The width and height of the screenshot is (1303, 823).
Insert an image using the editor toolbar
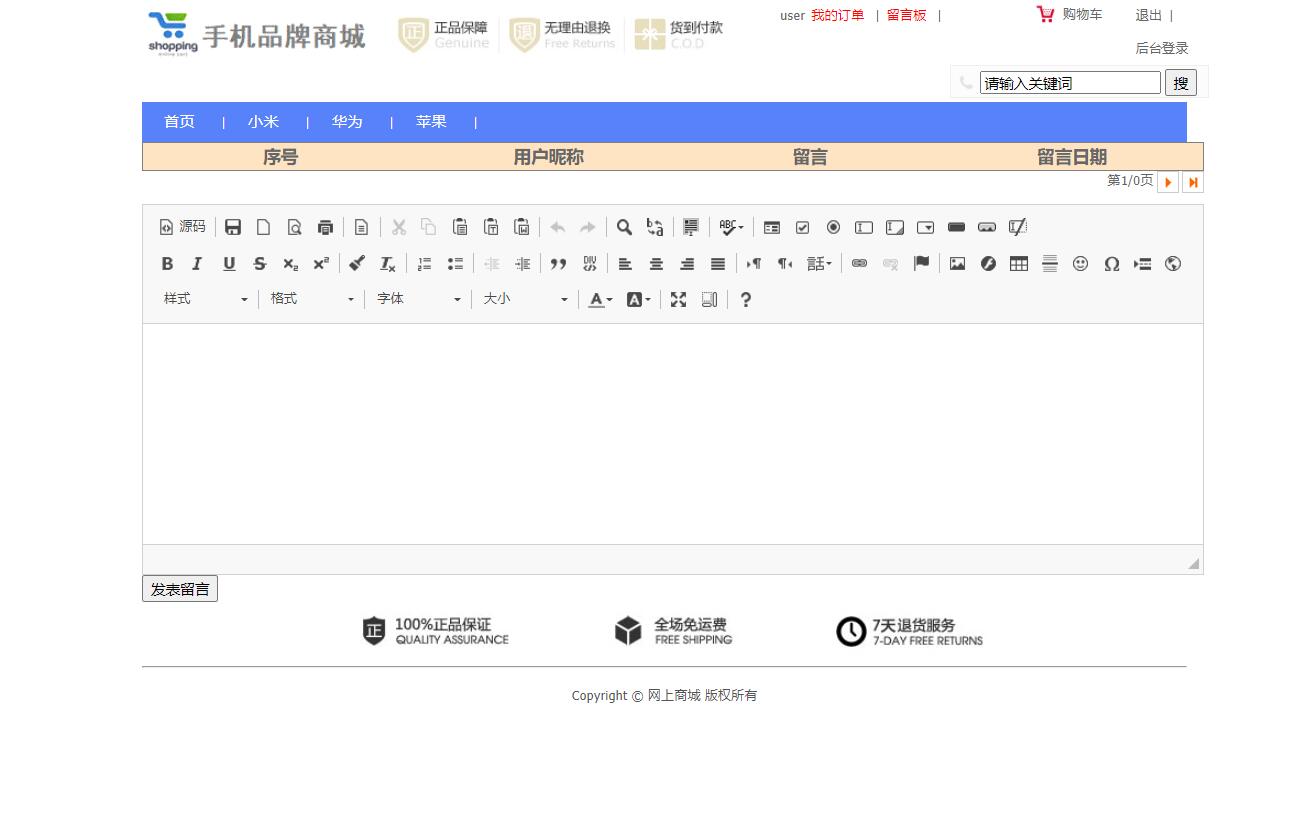pos(957,264)
